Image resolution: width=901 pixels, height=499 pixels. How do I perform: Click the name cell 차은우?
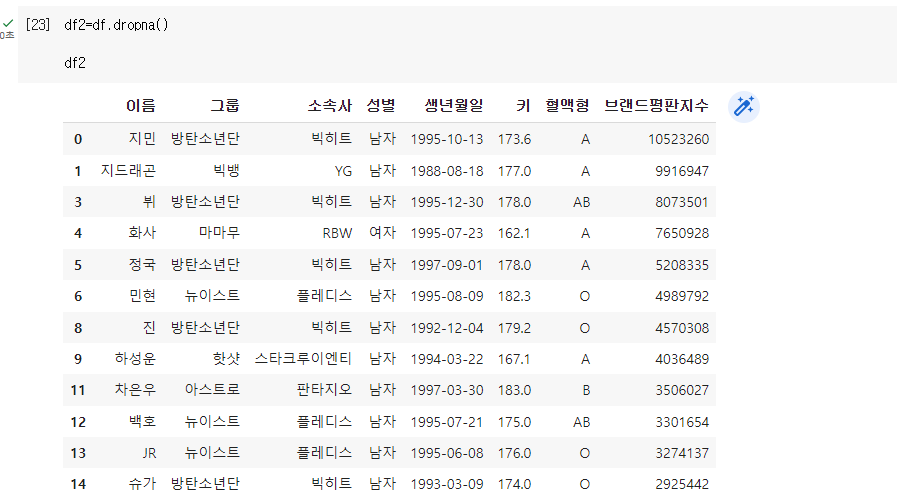click(135, 390)
